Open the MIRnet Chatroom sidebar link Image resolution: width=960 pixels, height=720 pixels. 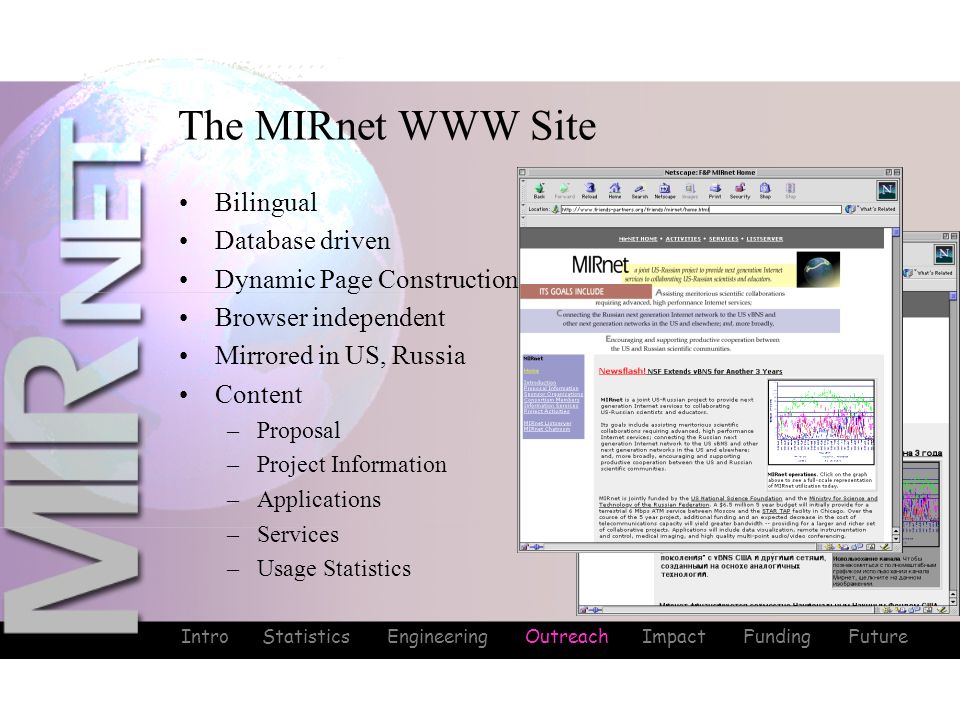coord(547,429)
